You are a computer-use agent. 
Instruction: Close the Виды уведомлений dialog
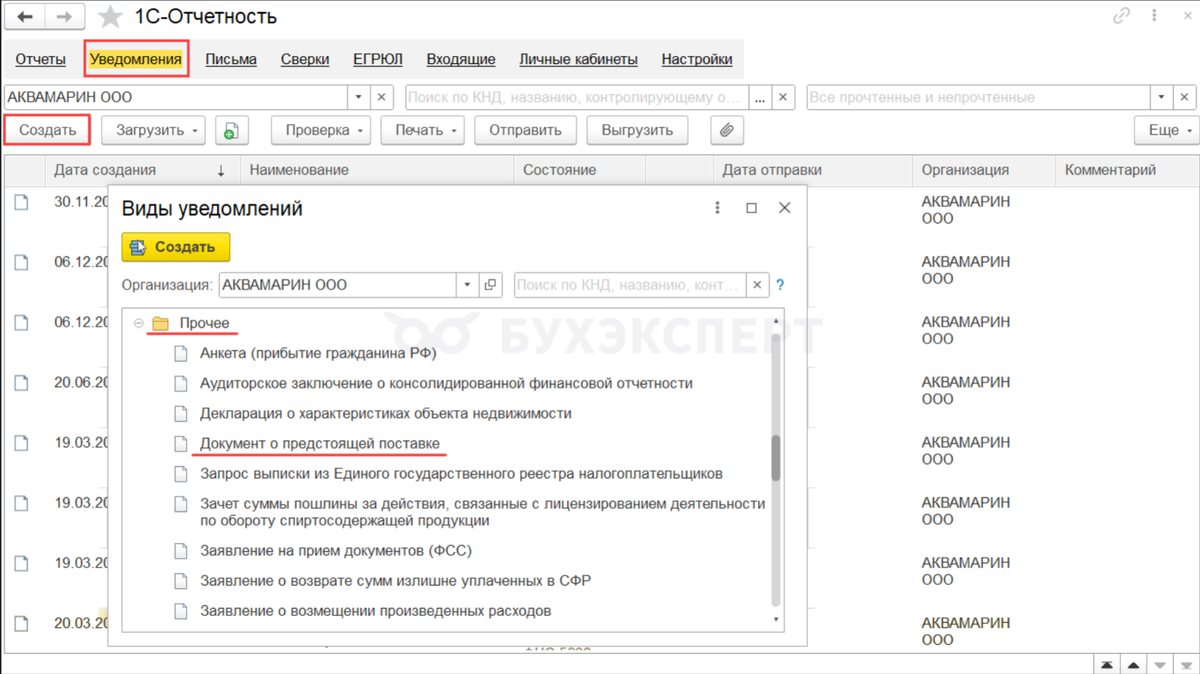coord(784,208)
